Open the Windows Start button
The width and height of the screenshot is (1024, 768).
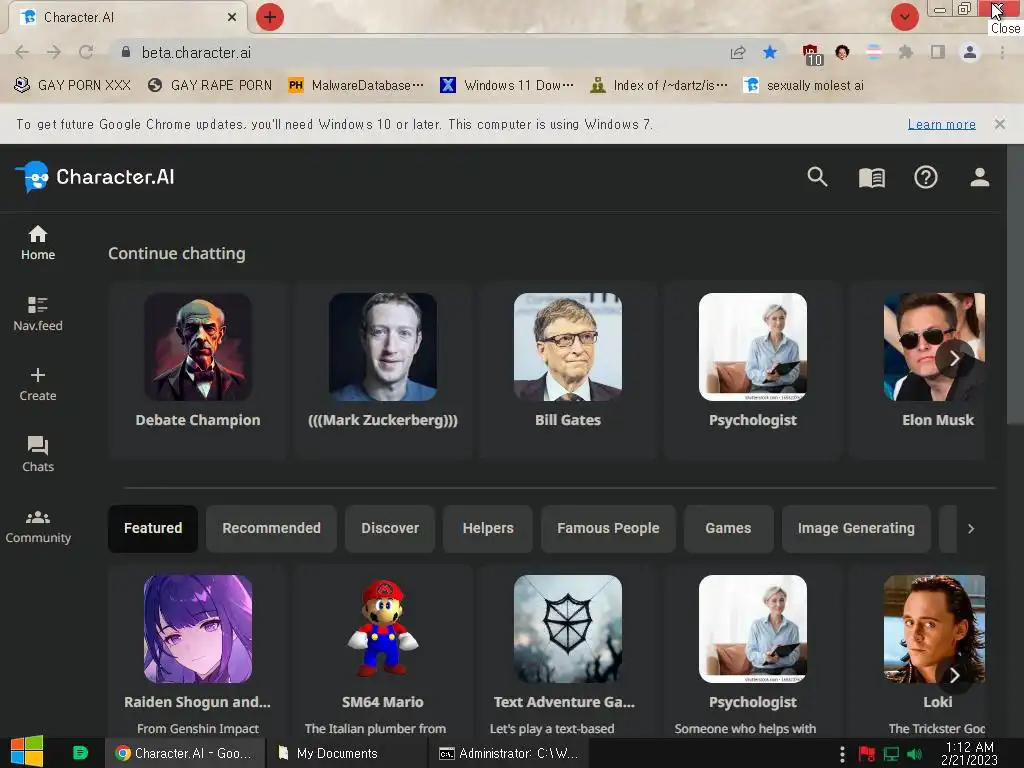(x=27, y=752)
